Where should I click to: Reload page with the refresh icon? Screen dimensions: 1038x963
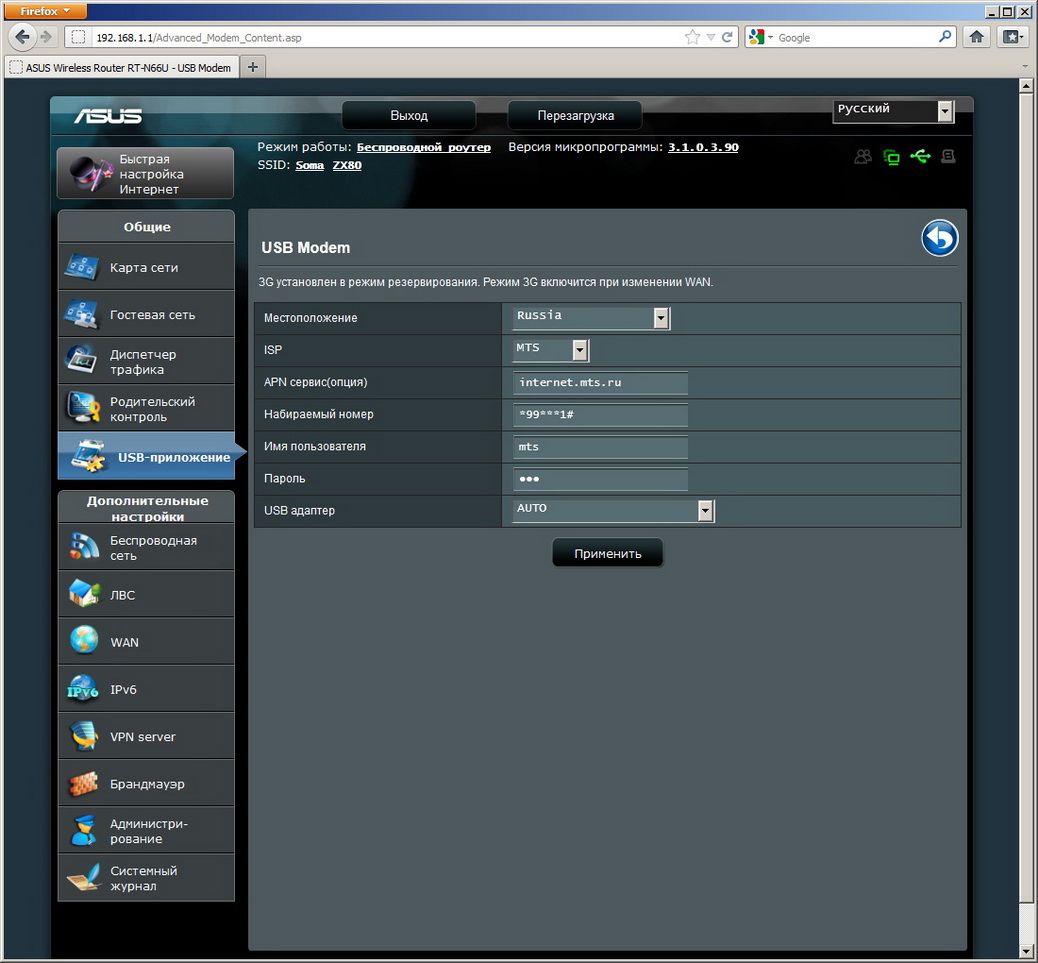click(727, 37)
